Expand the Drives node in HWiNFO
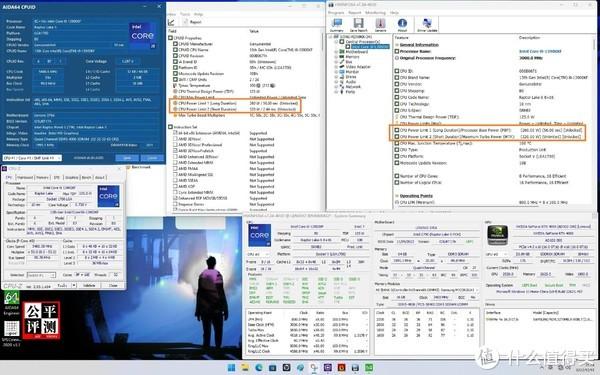Screen dimensions: 600x375 (336, 77)
